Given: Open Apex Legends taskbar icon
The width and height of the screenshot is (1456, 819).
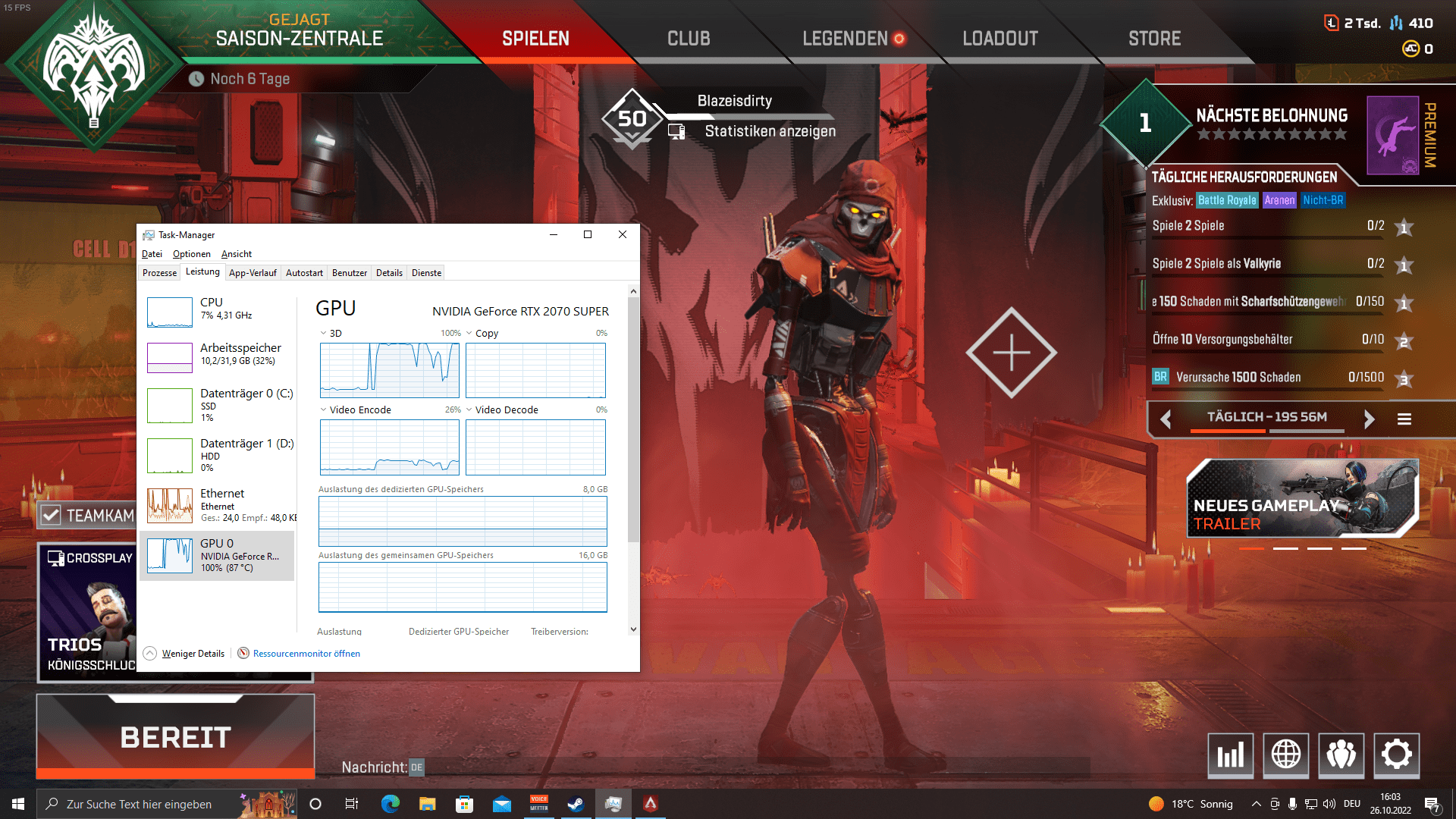Looking at the screenshot, I should point(651,804).
